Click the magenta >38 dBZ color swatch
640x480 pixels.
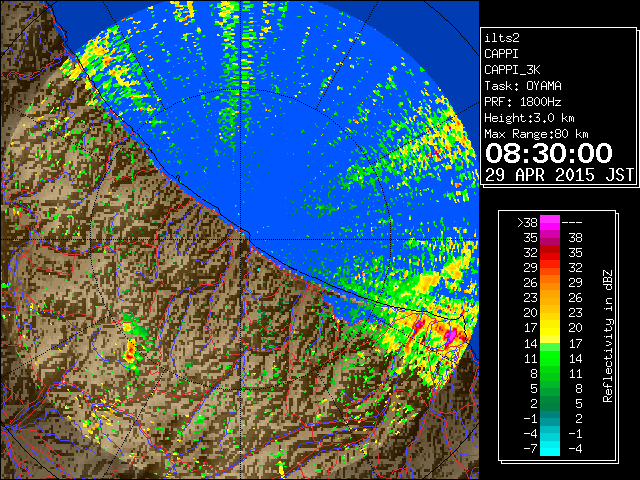coord(550,222)
